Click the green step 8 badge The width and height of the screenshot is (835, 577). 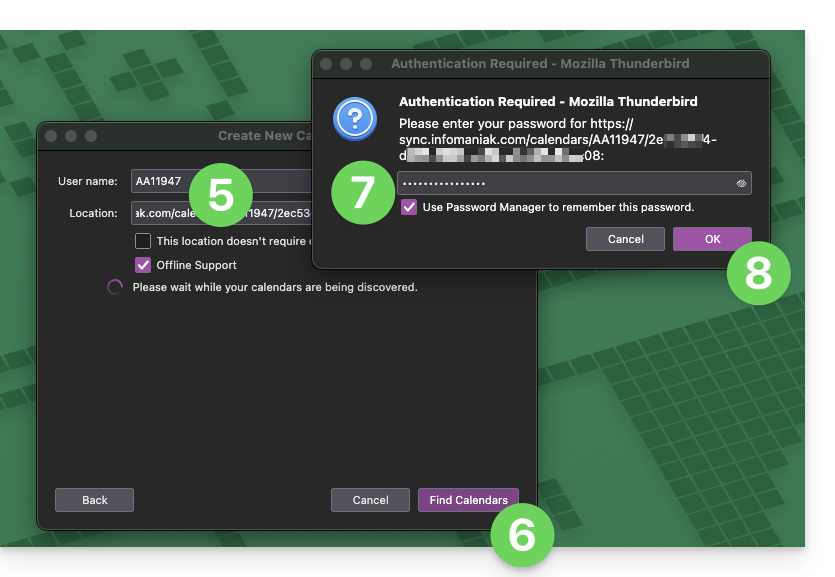click(x=758, y=272)
